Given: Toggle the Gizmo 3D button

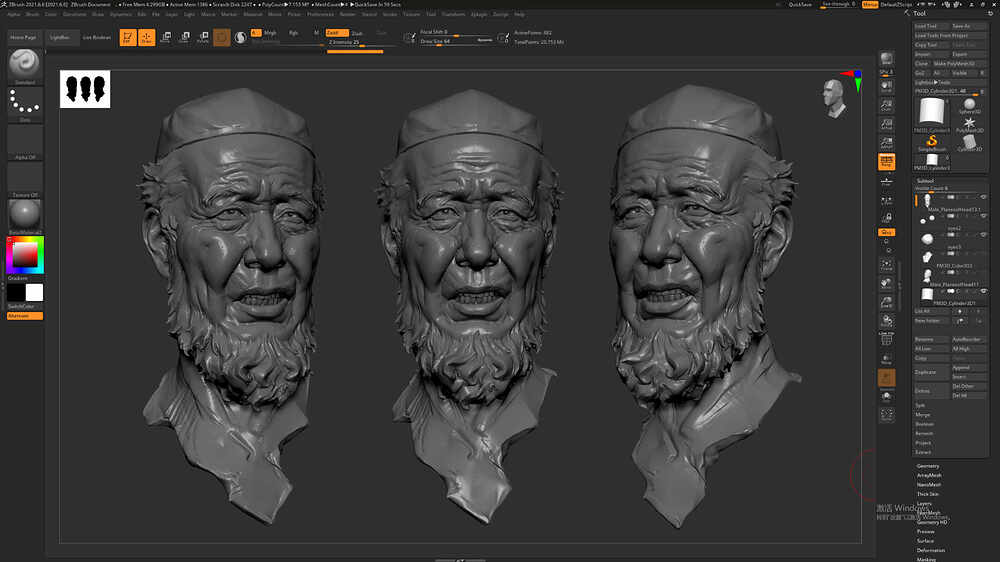Looking at the screenshot, I should (221, 38).
